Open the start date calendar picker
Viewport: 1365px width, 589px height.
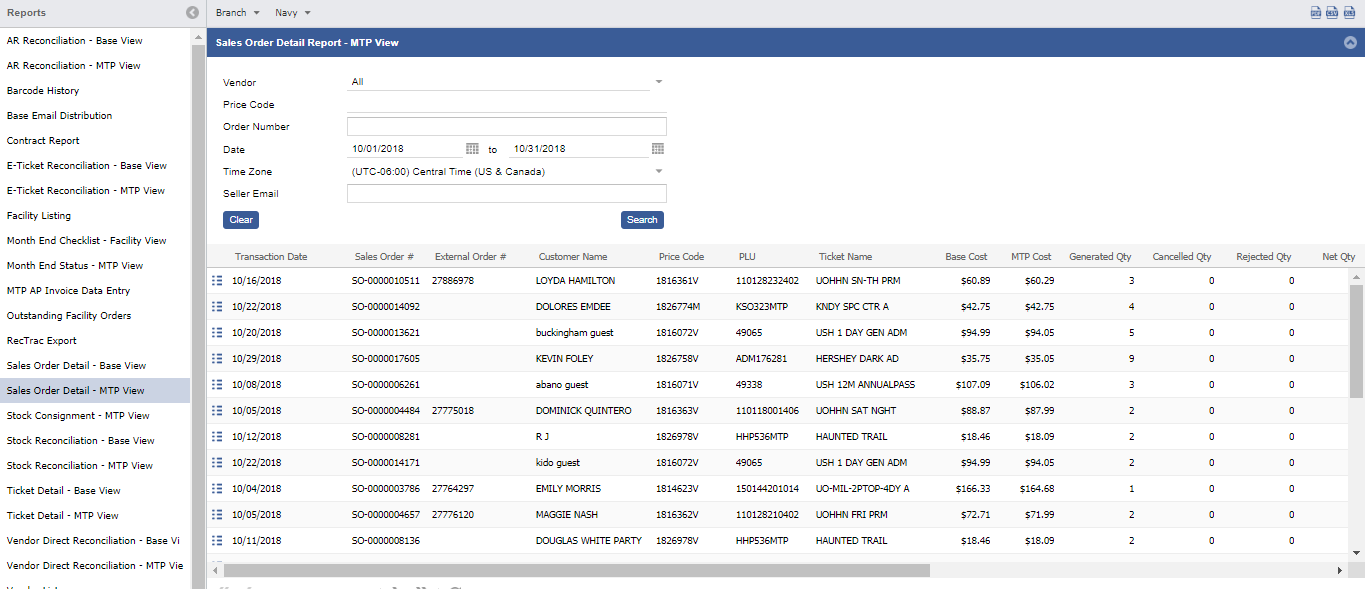click(472, 149)
